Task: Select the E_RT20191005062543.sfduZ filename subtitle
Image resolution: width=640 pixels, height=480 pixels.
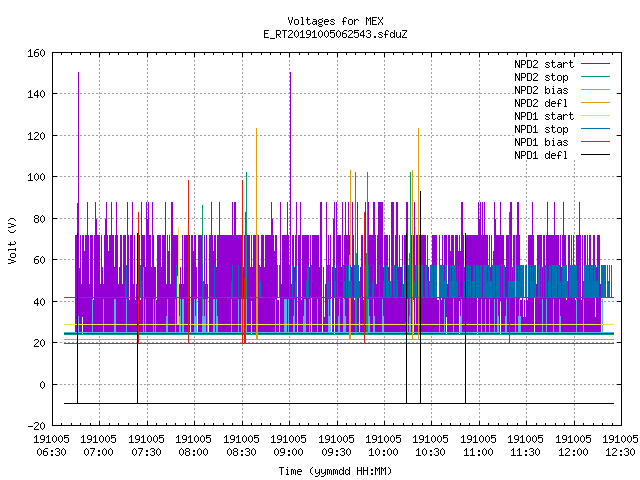Action: click(335, 34)
